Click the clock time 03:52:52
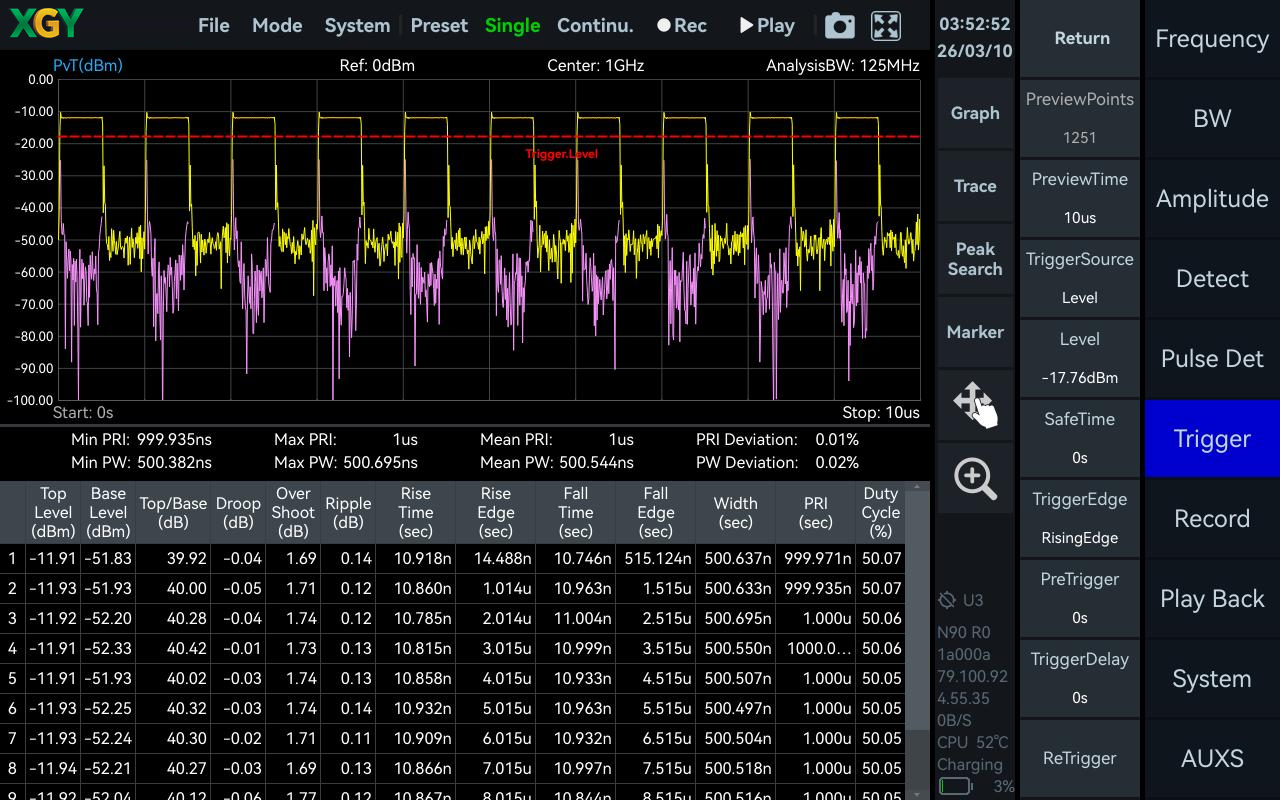The height and width of the screenshot is (800, 1280). point(975,24)
